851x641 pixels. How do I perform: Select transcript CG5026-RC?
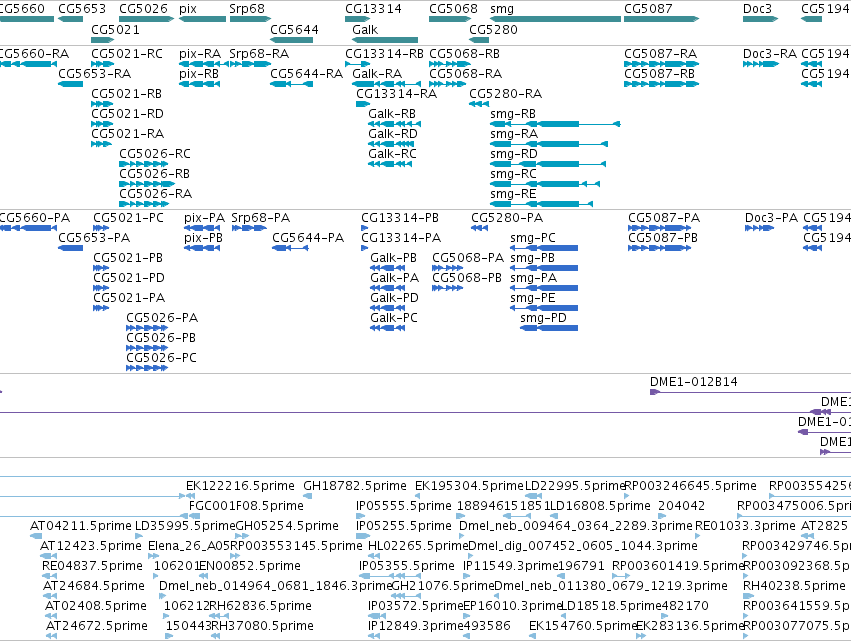coord(144,164)
